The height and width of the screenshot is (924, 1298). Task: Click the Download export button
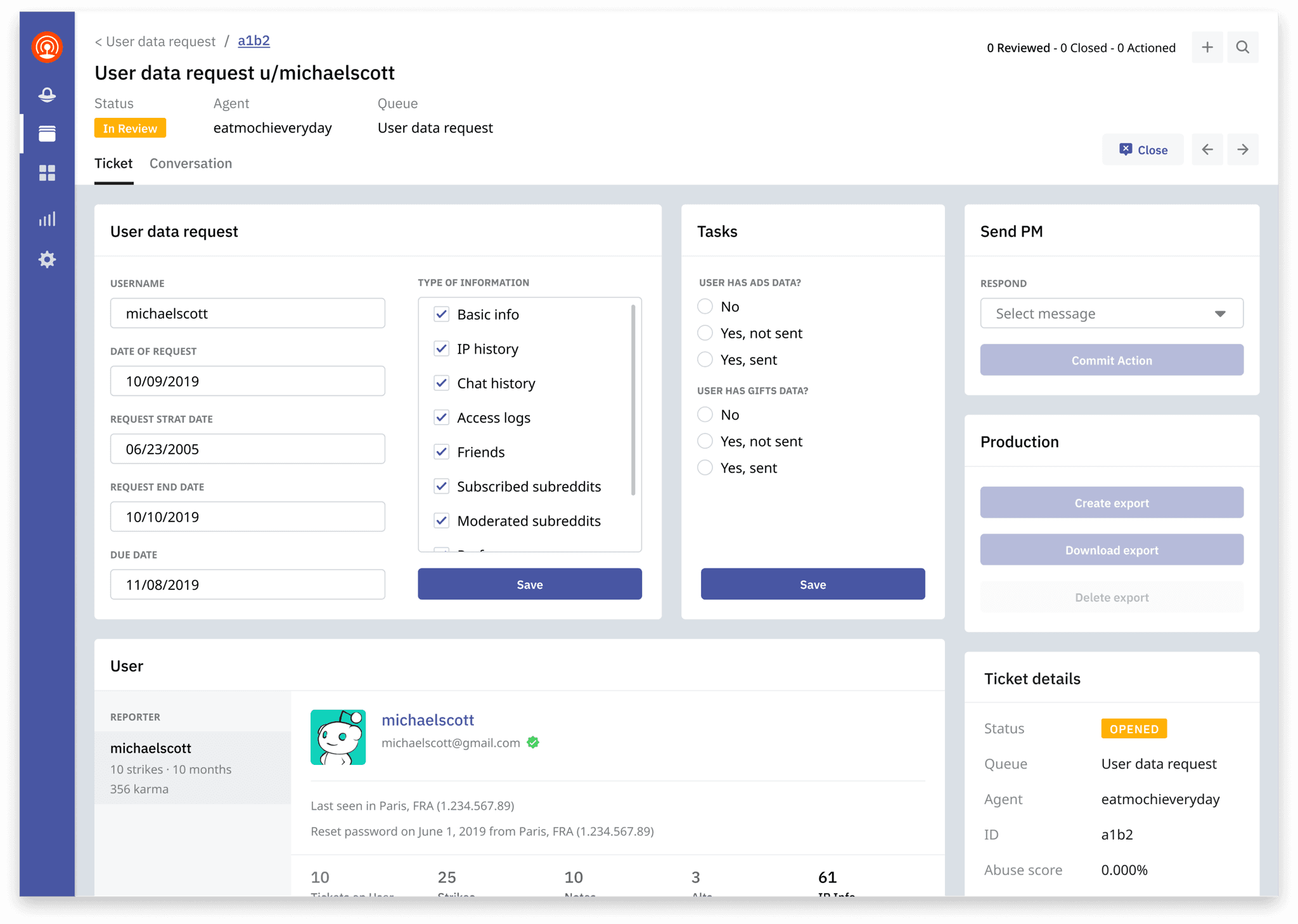[x=1112, y=549]
